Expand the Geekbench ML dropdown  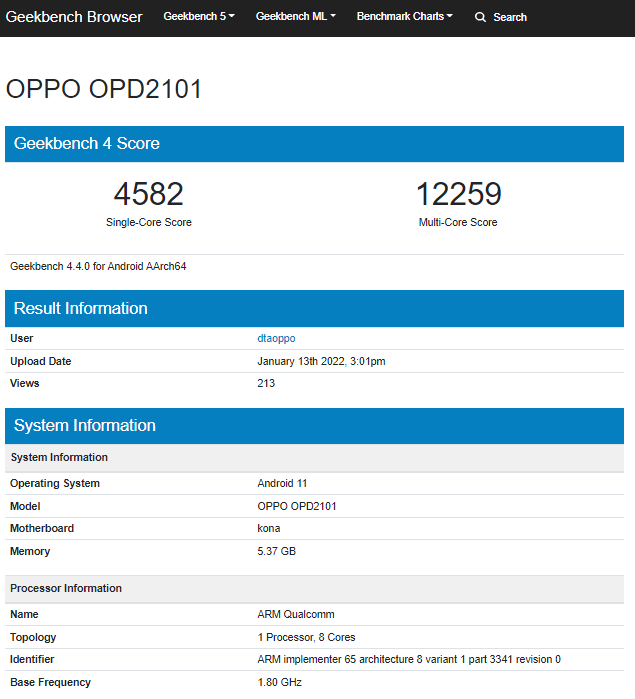coord(295,17)
